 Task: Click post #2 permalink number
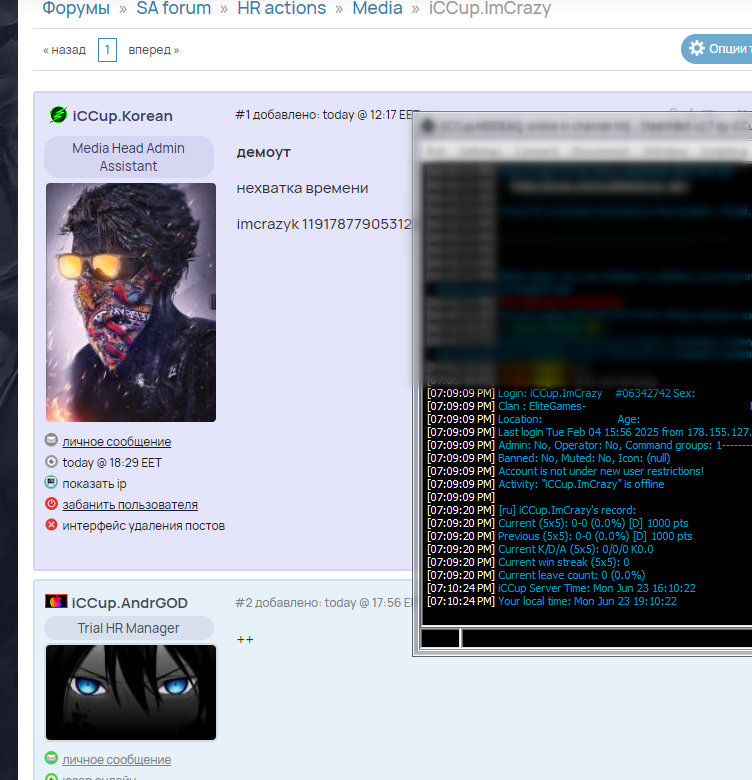tap(244, 603)
